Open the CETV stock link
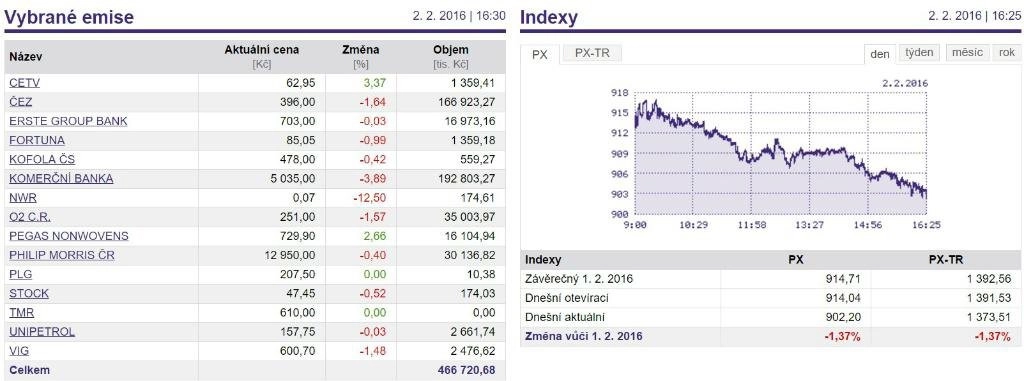The height and width of the screenshot is (381, 1024). click(25, 83)
